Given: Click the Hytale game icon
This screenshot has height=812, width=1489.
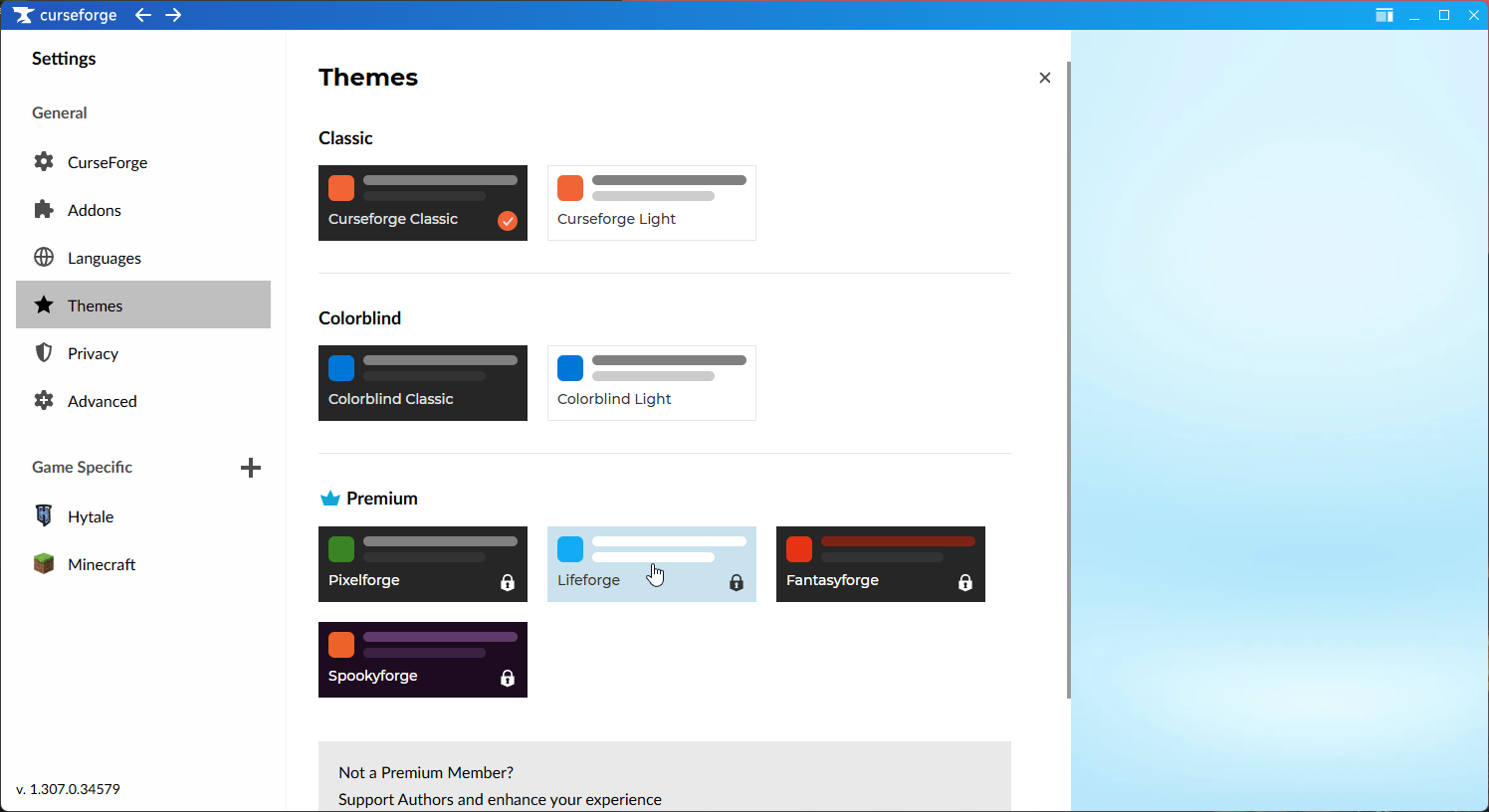Looking at the screenshot, I should 44,515.
